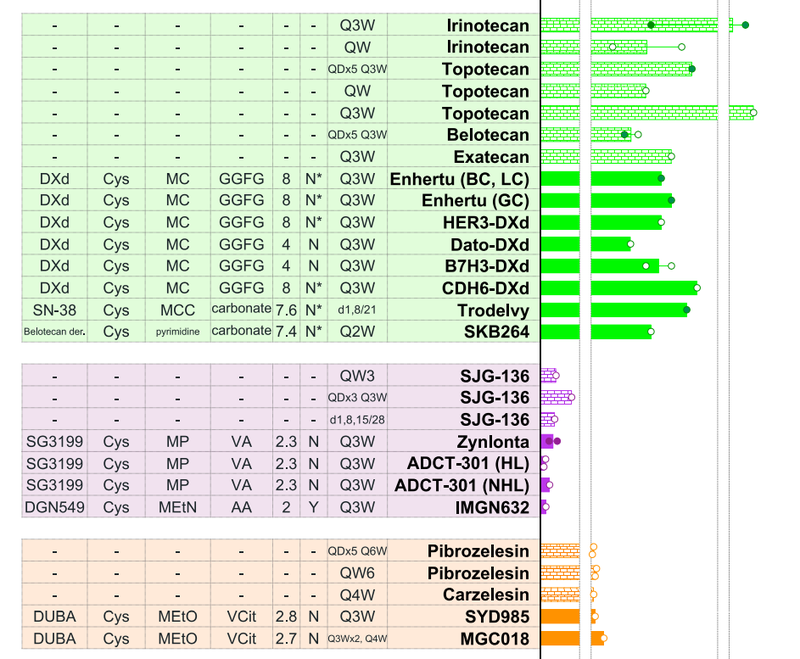The width and height of the screenshot is (800, 659).
Task: Select the HER3-DXd drug name
Action: pos(484,222)
